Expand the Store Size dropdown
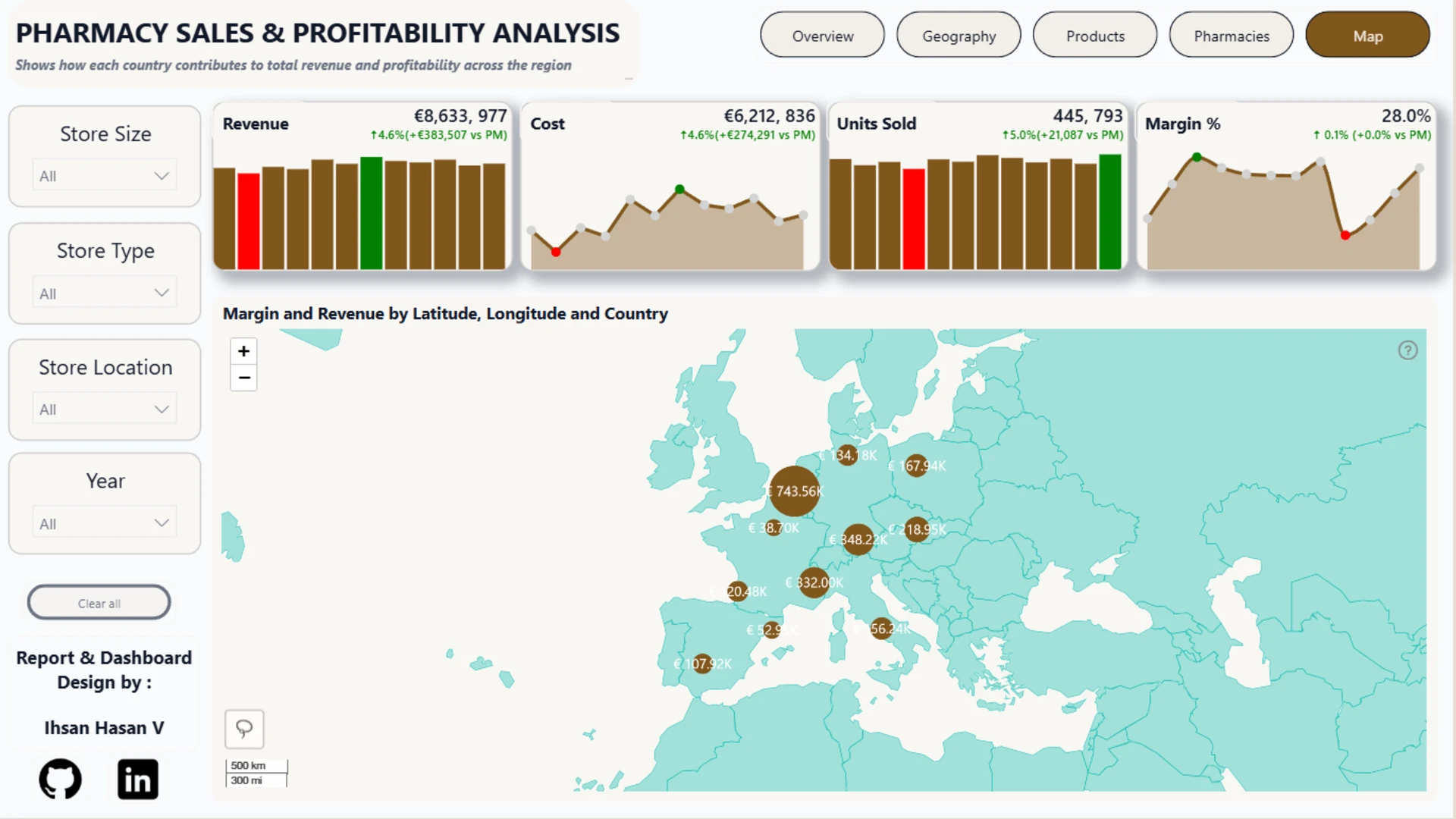1456x819 pixels. click(x=105, y=176)
